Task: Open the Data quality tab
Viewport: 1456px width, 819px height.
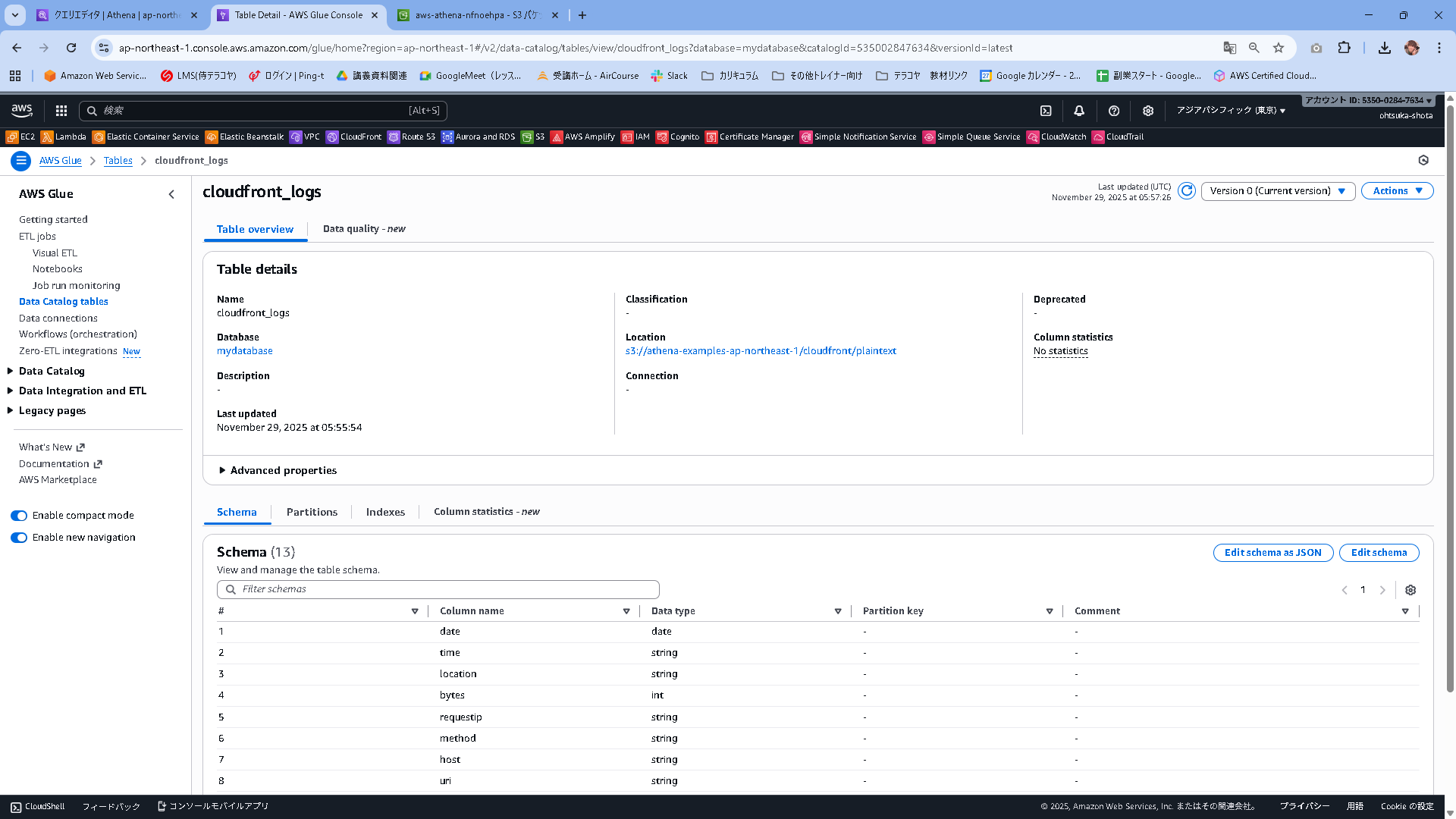Action: click(x=364, y=229)
